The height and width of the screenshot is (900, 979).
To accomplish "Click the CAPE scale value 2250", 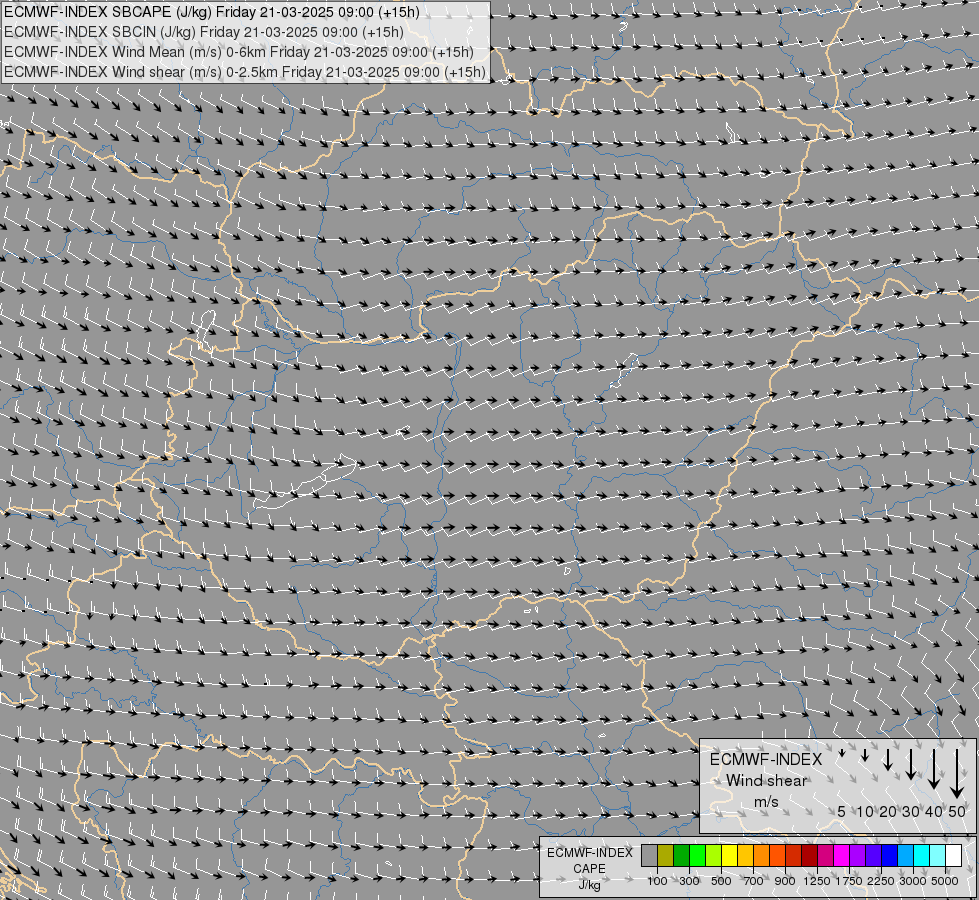I will pyautogui.click(x=882, y=881).
